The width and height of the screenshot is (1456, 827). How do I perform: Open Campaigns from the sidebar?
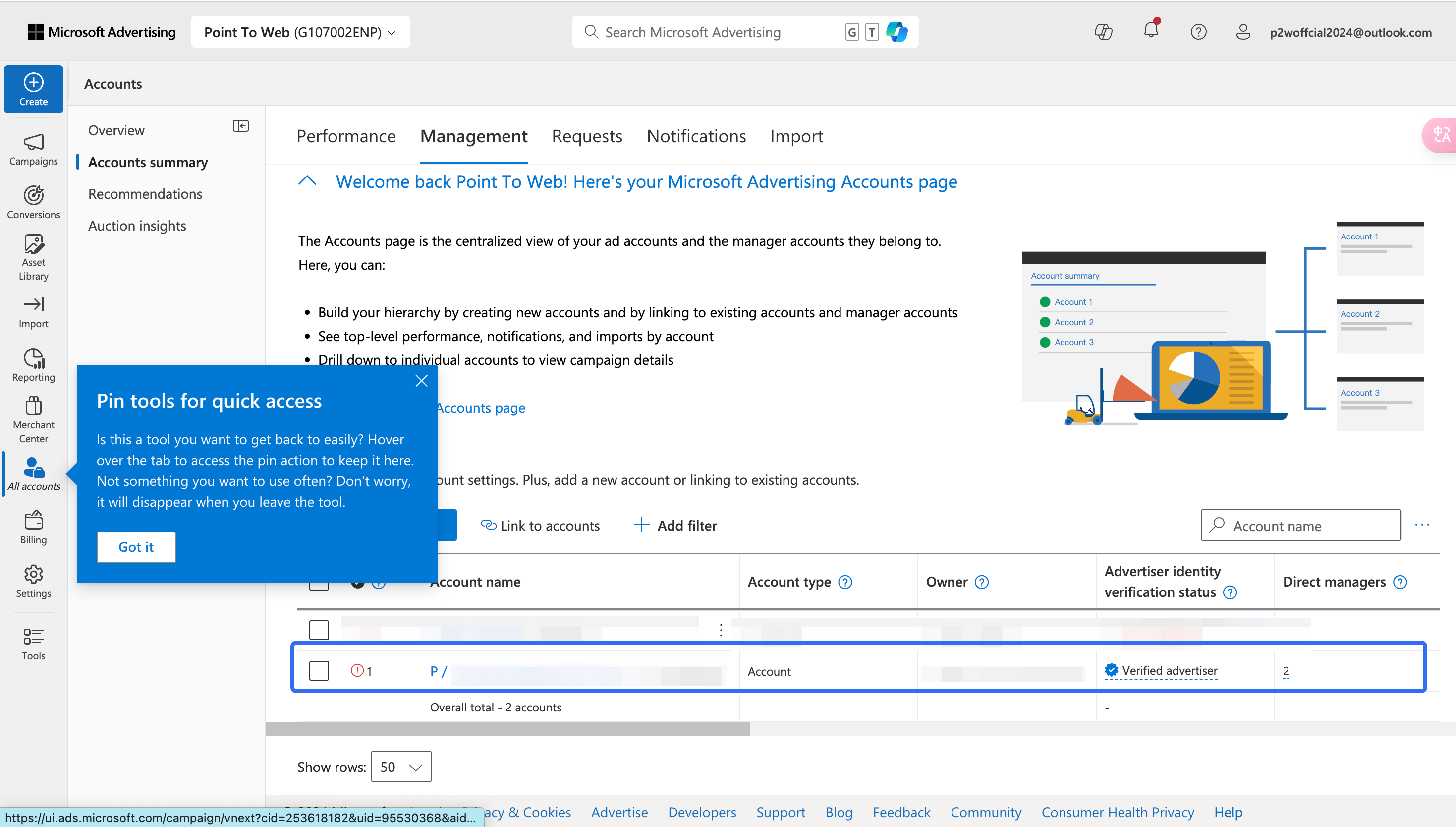[34, 150]
